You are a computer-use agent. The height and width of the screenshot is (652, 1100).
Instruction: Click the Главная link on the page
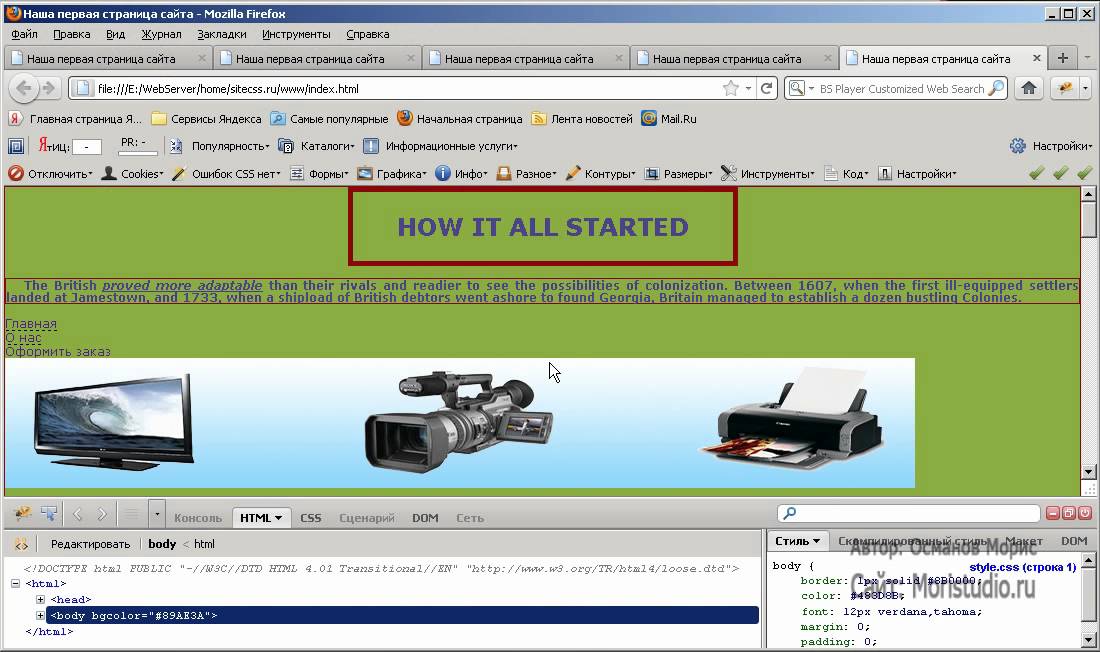tap(31, 324)
